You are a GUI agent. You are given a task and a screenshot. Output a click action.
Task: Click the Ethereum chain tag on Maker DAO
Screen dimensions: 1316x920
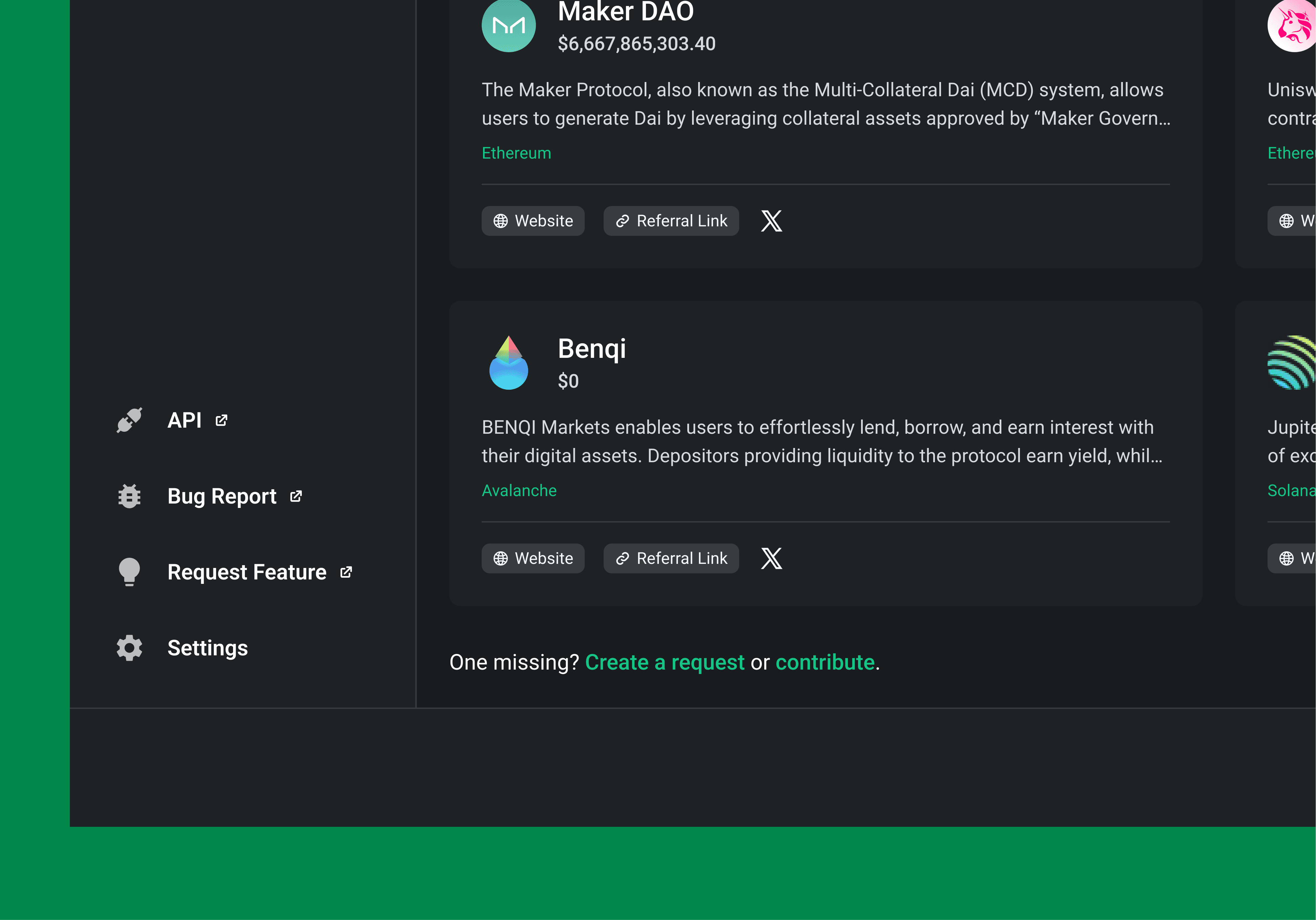517,153
